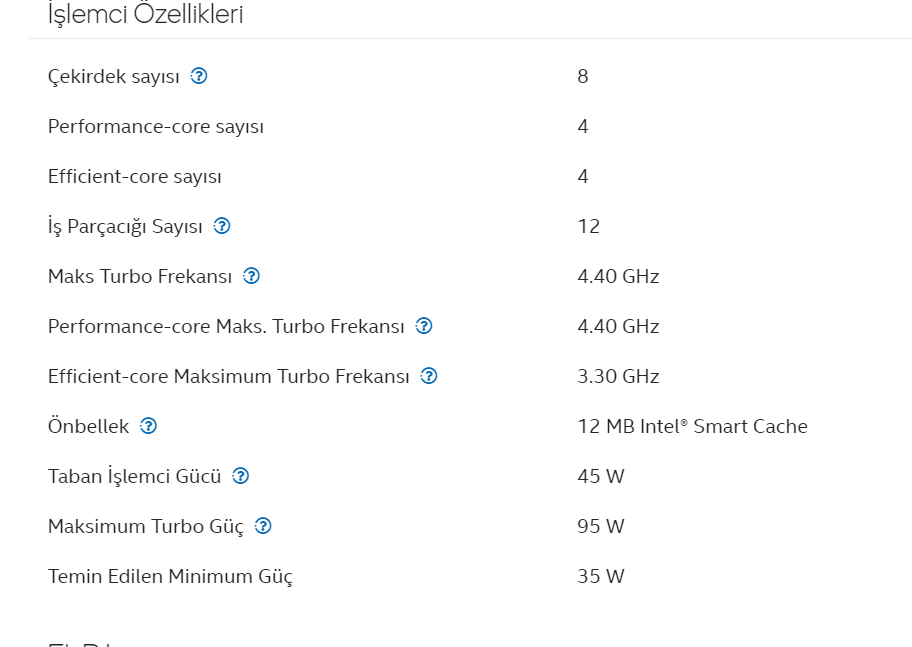Click the 95 W maximum turbo power value
The image size is (912, 647).
(x=601, y=527)
